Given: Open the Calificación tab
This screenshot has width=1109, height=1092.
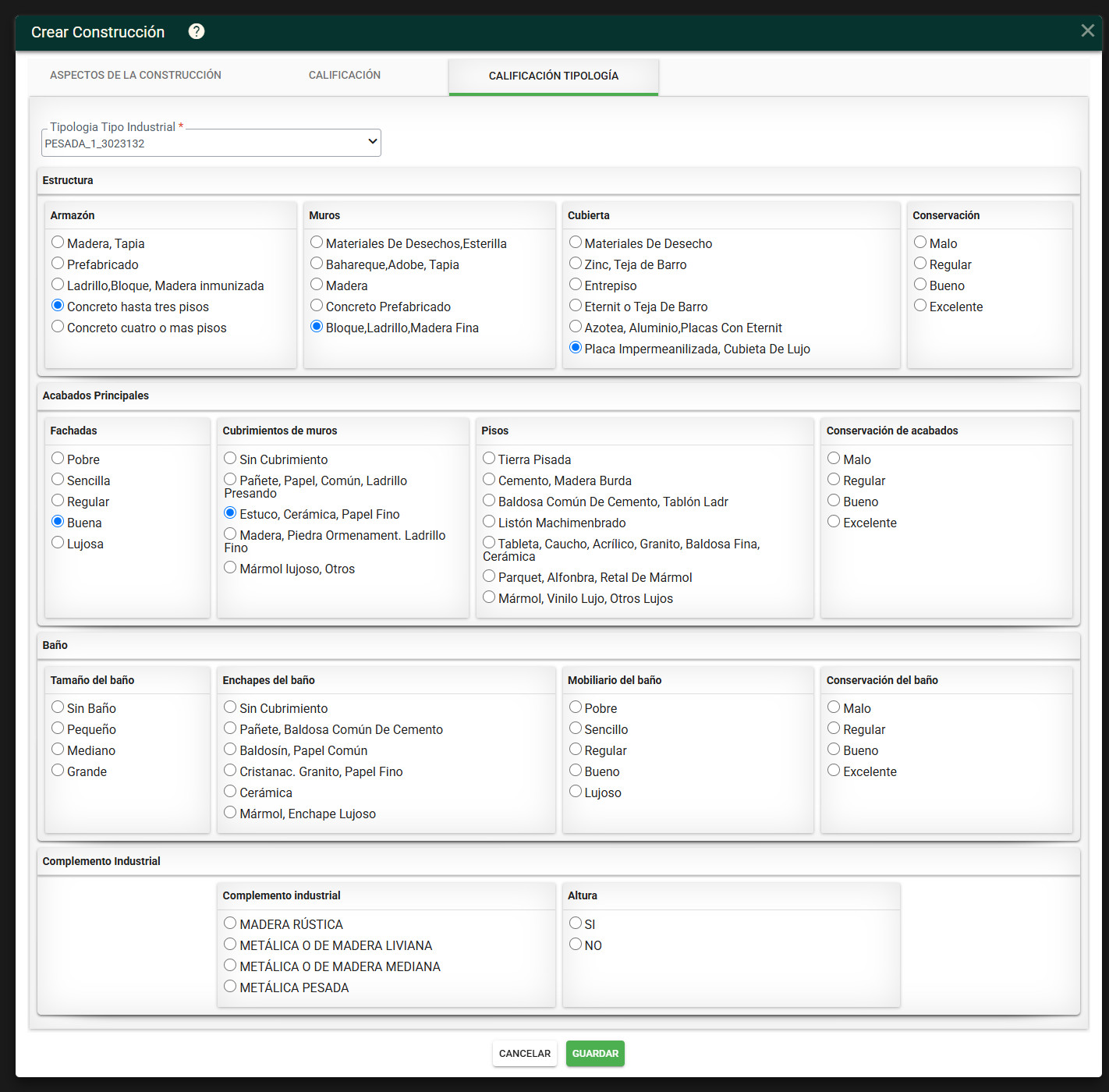Looking at the screenshot, I should point(345,75).
